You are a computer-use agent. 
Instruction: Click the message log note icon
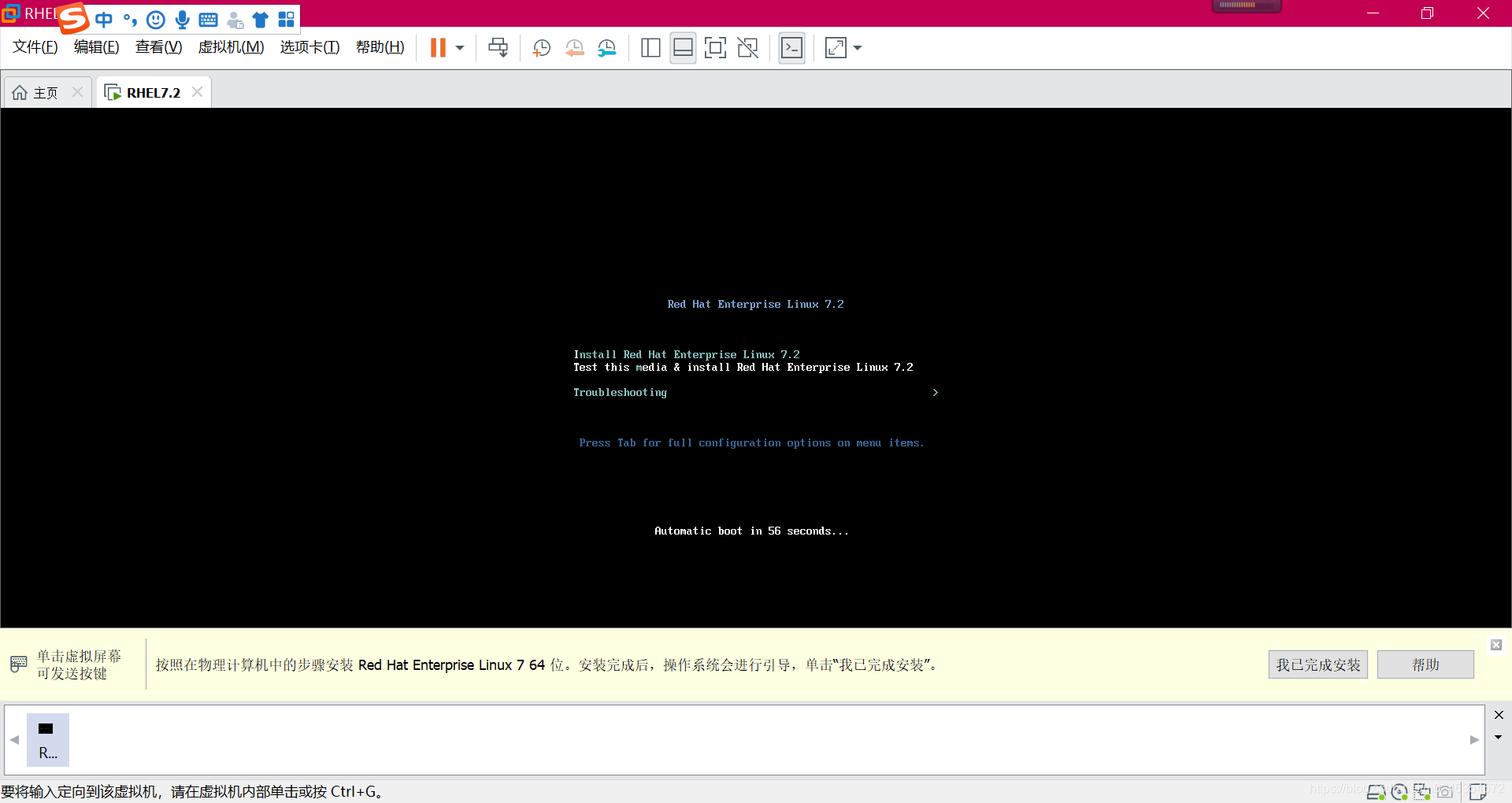(x=1478, y=792)
